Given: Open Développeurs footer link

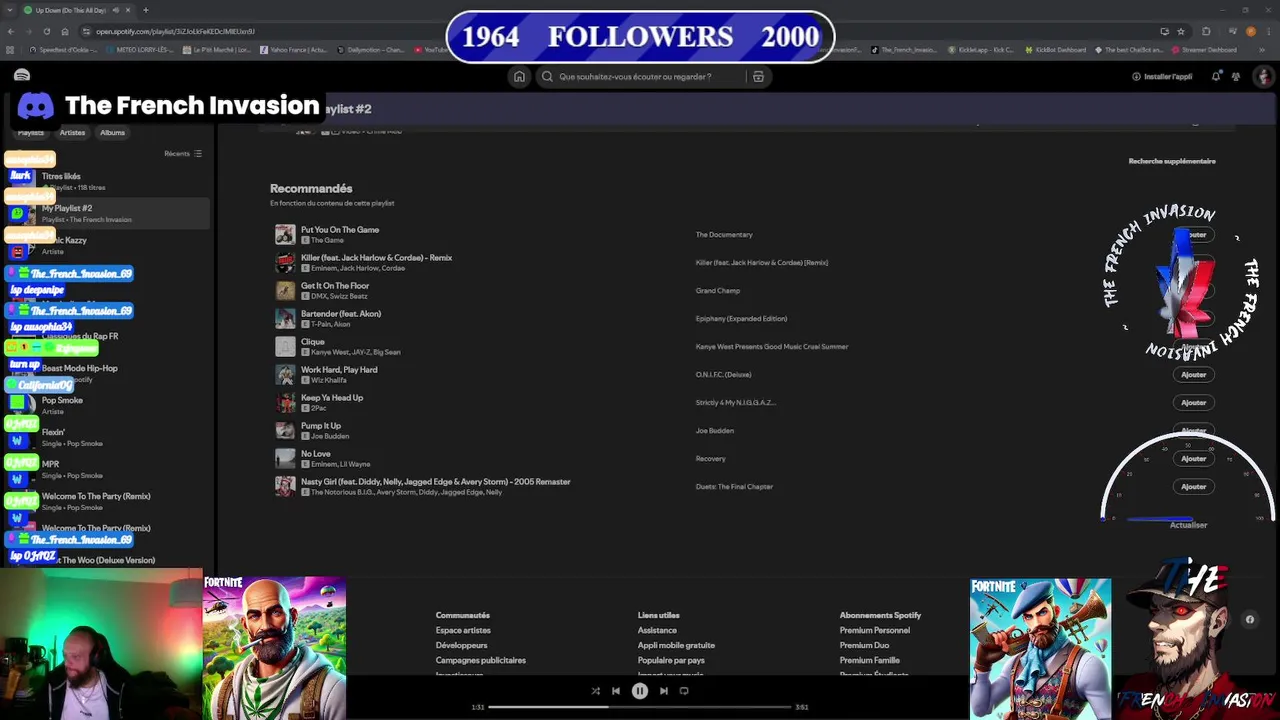Looking at the screenshot, I should coord(461,645).
